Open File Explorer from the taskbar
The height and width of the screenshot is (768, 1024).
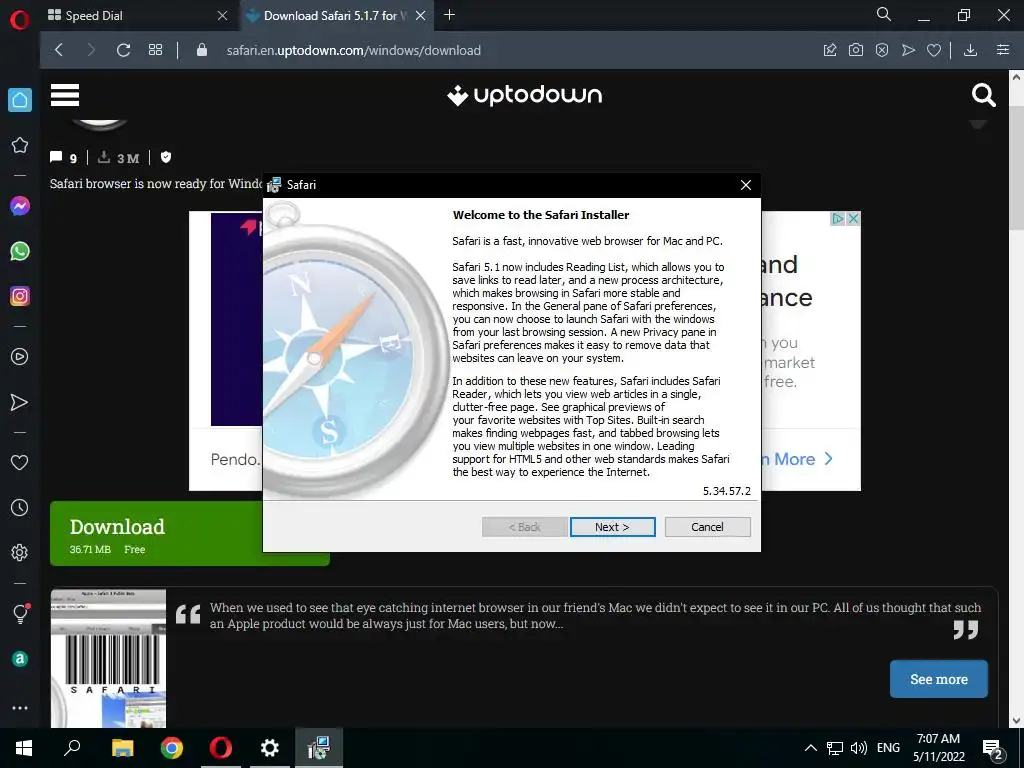click(122, 748)
